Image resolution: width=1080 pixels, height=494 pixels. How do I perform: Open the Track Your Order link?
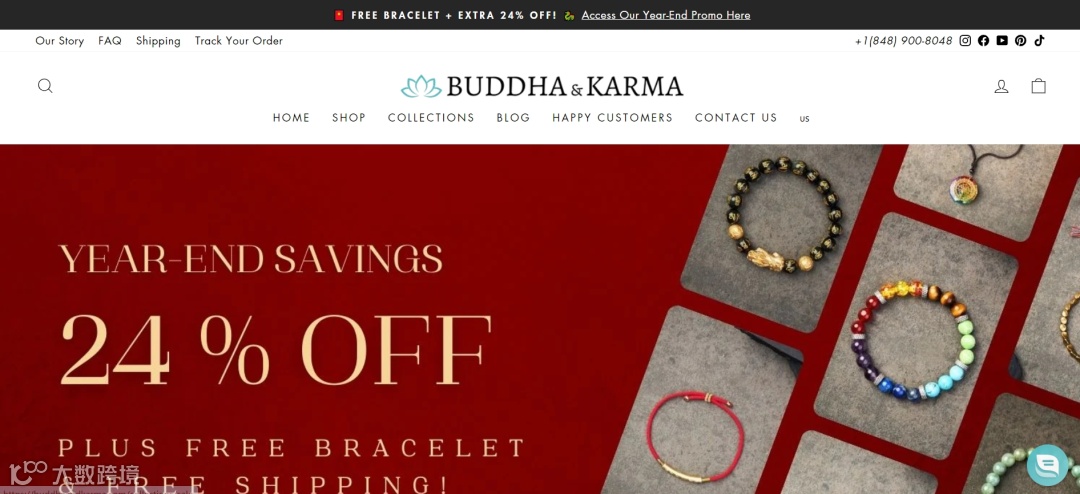coord(239,41)
